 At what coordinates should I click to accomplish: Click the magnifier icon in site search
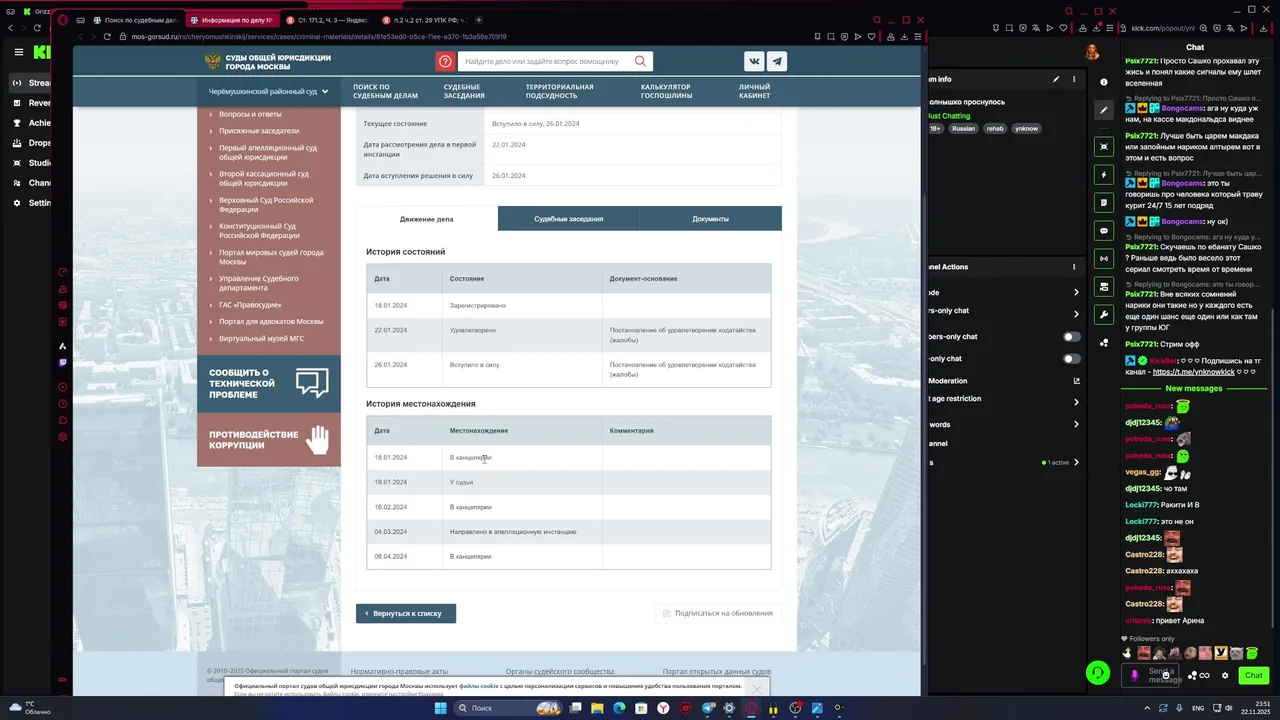[x=640, y=61]
